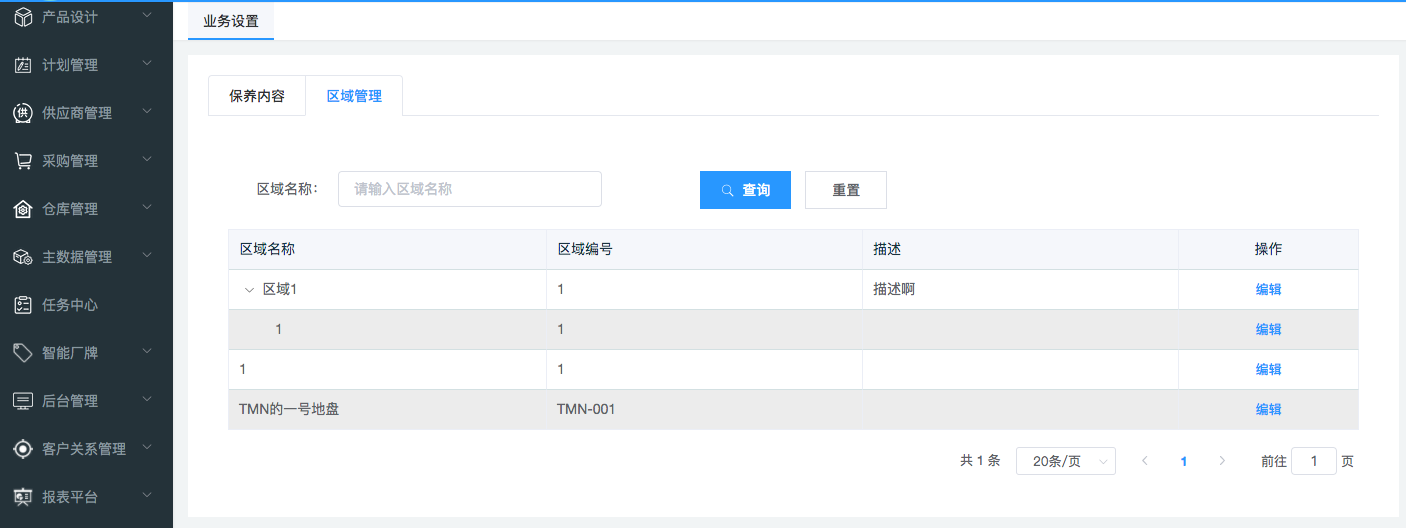Click the 供应商管理 sidebar icon
The width and height of the screenshot is (1406, 528).
click(22, 113)
